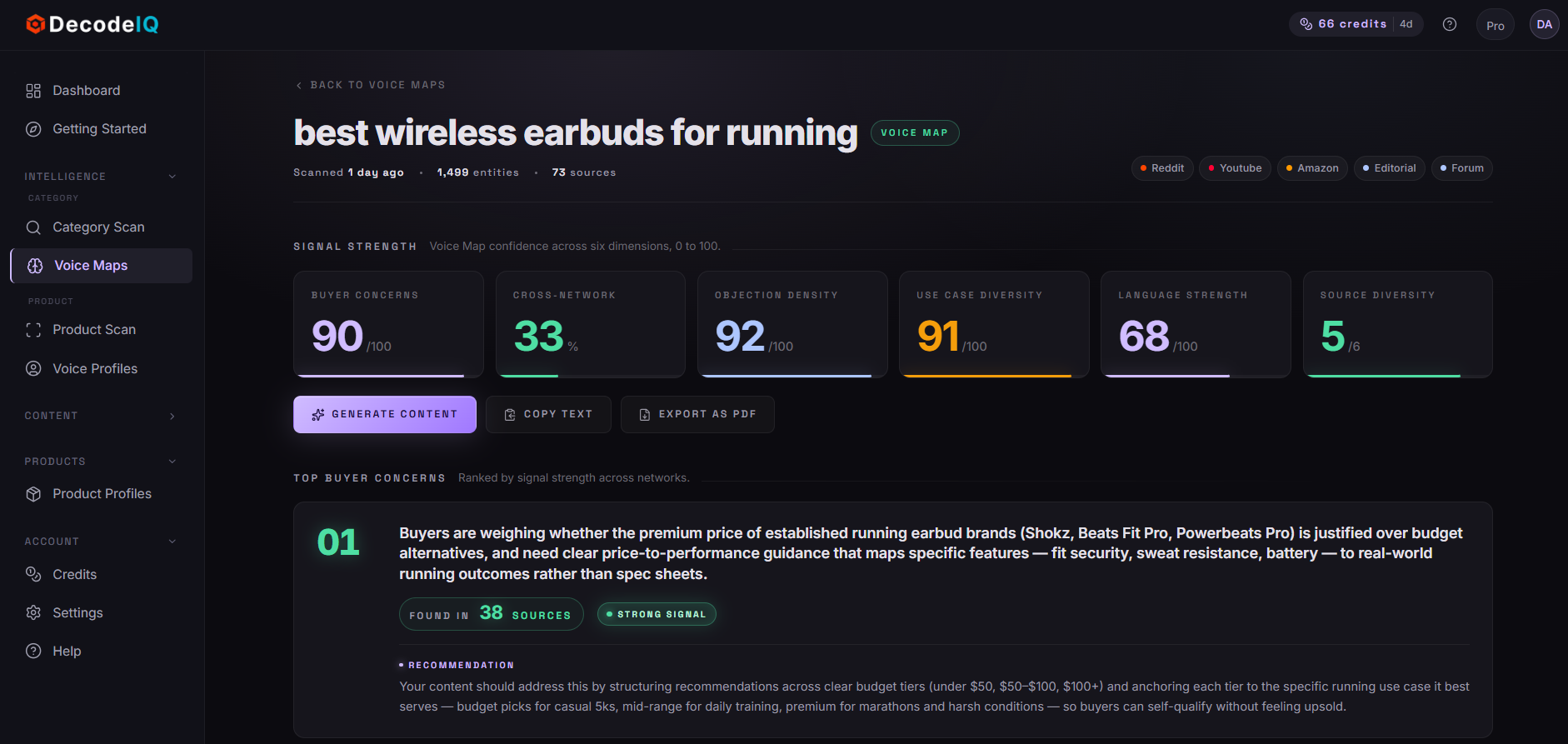Click the '1,499 entities' text

click(478, 172)
